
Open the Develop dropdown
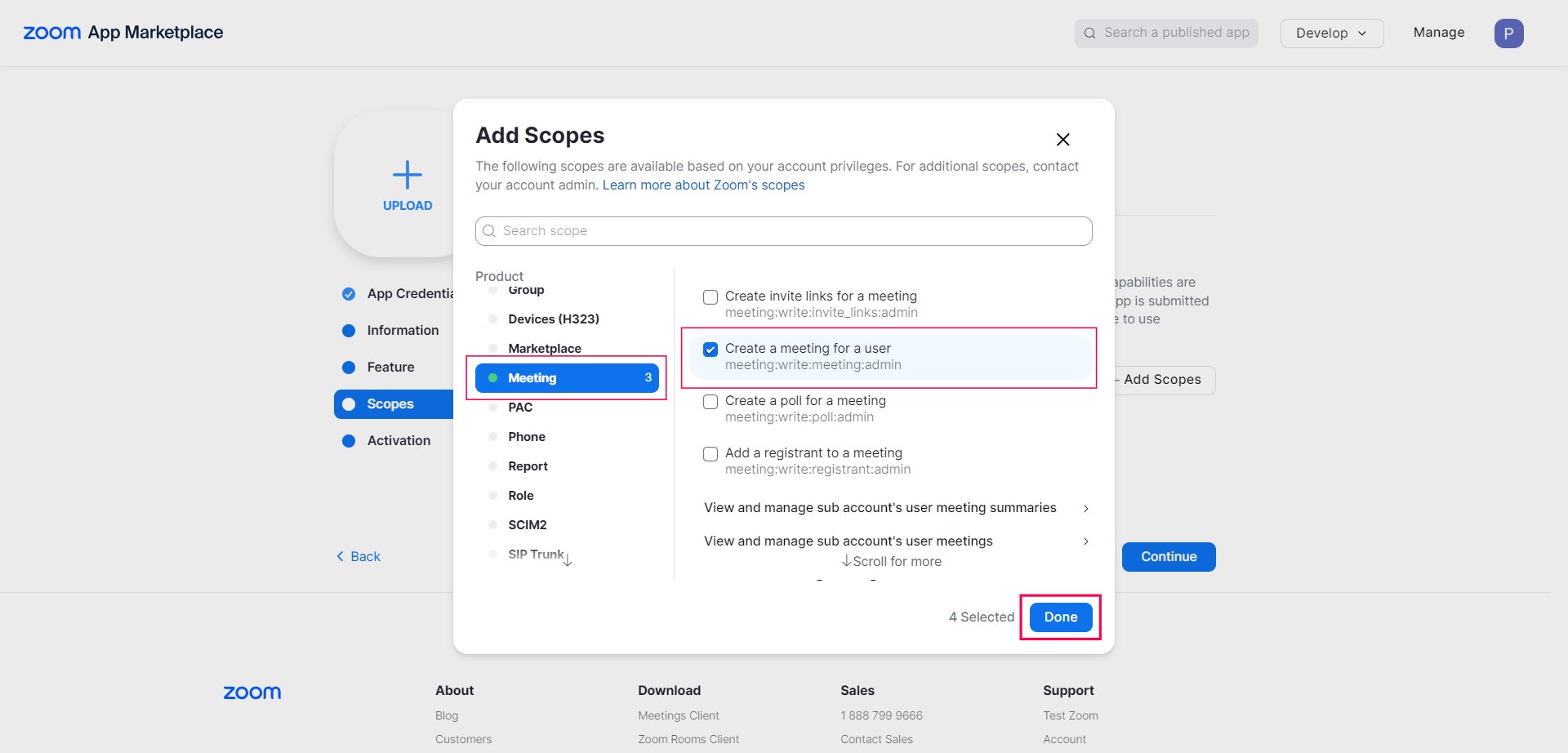point(1331,33)
